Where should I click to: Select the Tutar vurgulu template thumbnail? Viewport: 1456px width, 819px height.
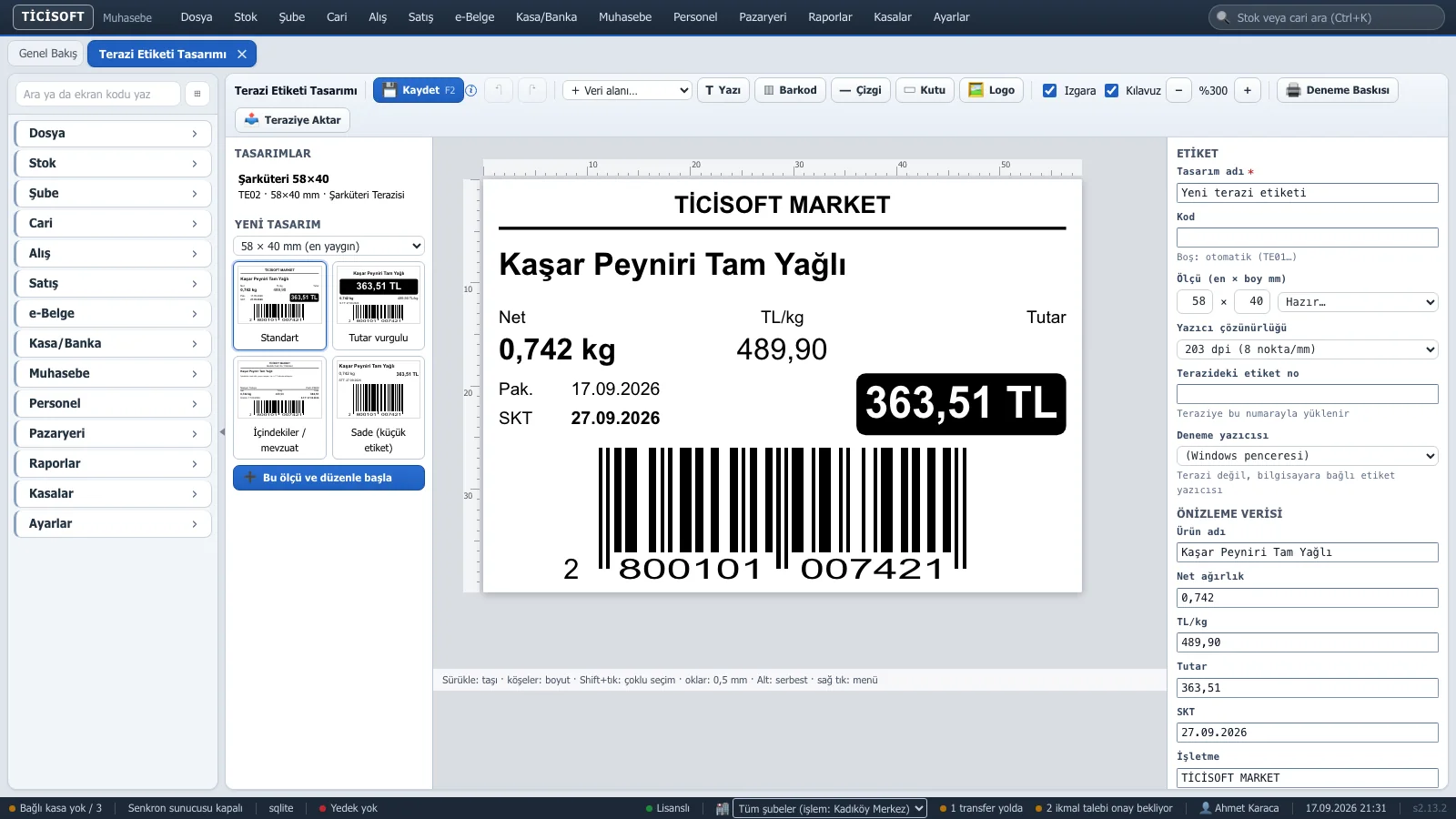379,306
